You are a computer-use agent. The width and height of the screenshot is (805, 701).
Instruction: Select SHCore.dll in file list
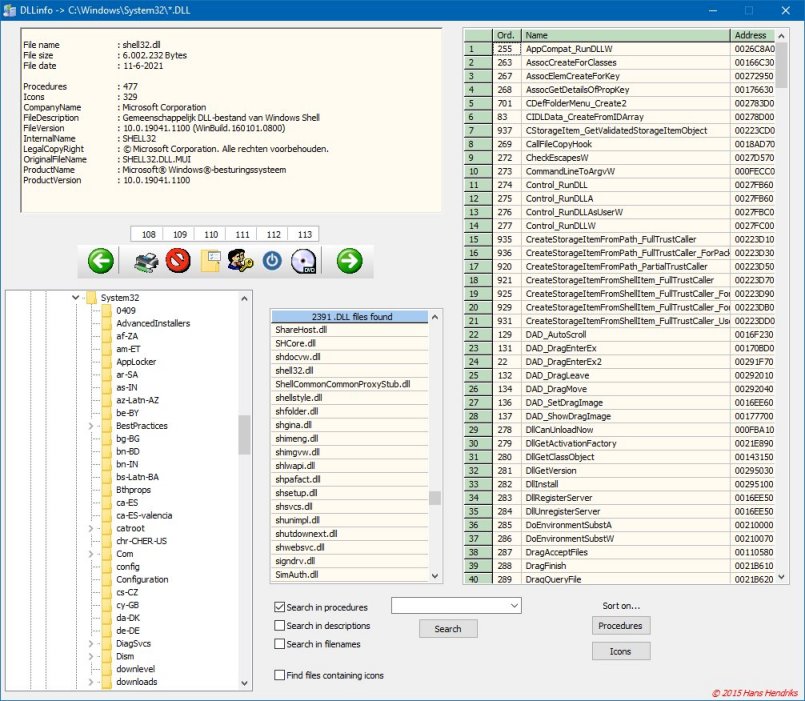[350, 343]
